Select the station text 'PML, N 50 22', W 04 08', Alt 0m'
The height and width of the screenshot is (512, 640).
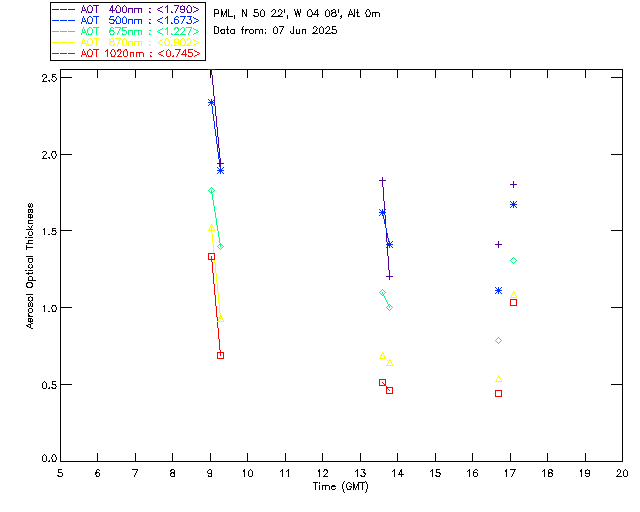point(297,14)
